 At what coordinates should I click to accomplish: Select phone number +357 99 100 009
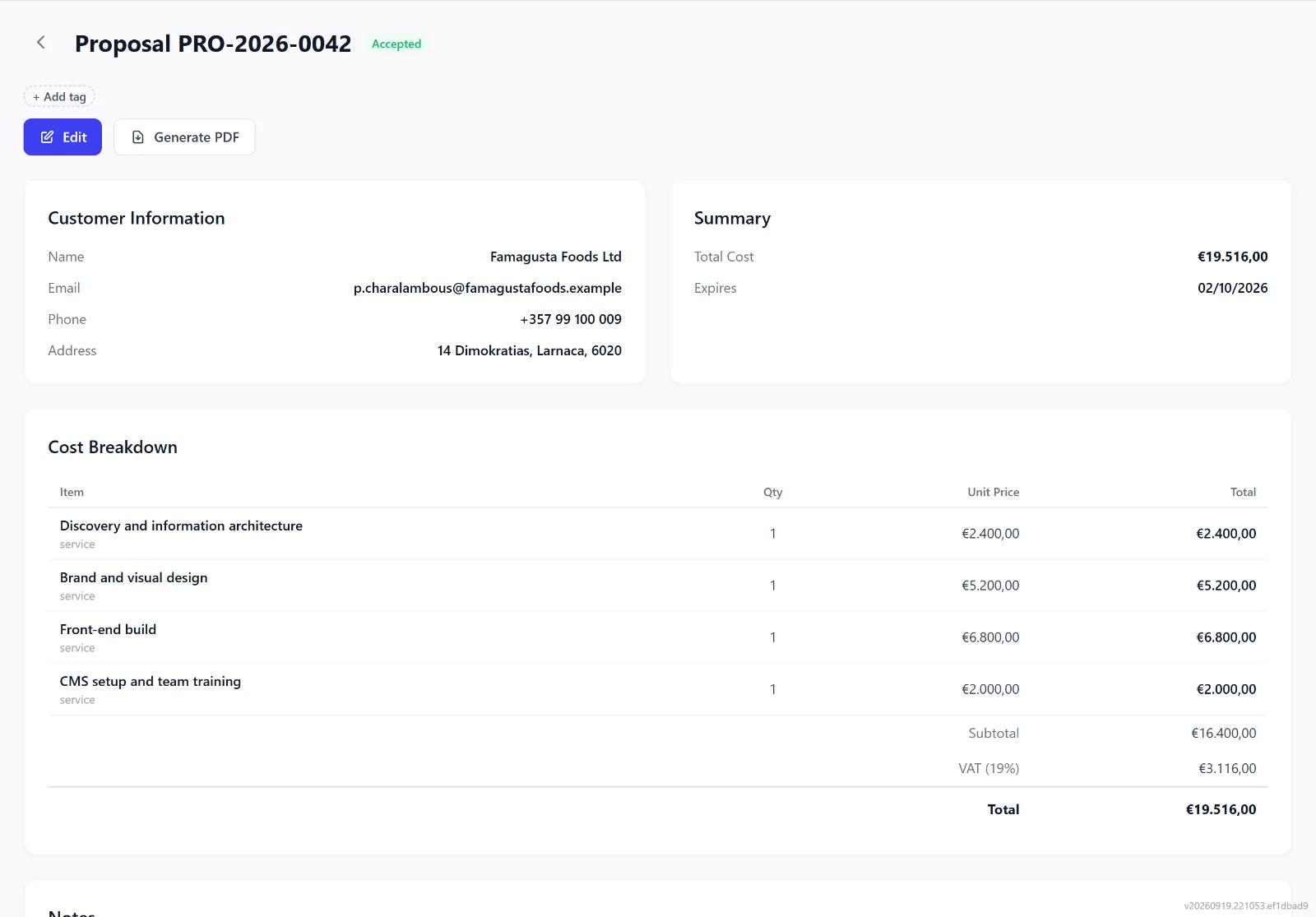[571, 319]
